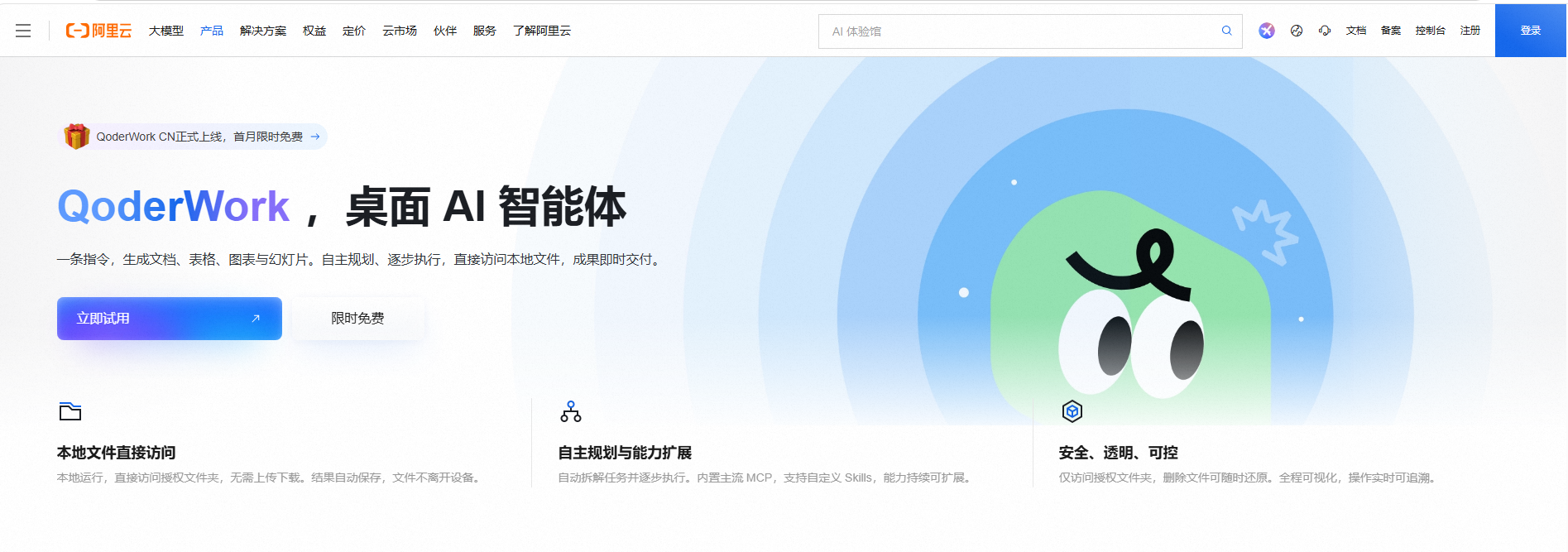This screenshot has height=552, width=1568.
Task: Open the 定价 menu
Action: (x=354, y=31)
